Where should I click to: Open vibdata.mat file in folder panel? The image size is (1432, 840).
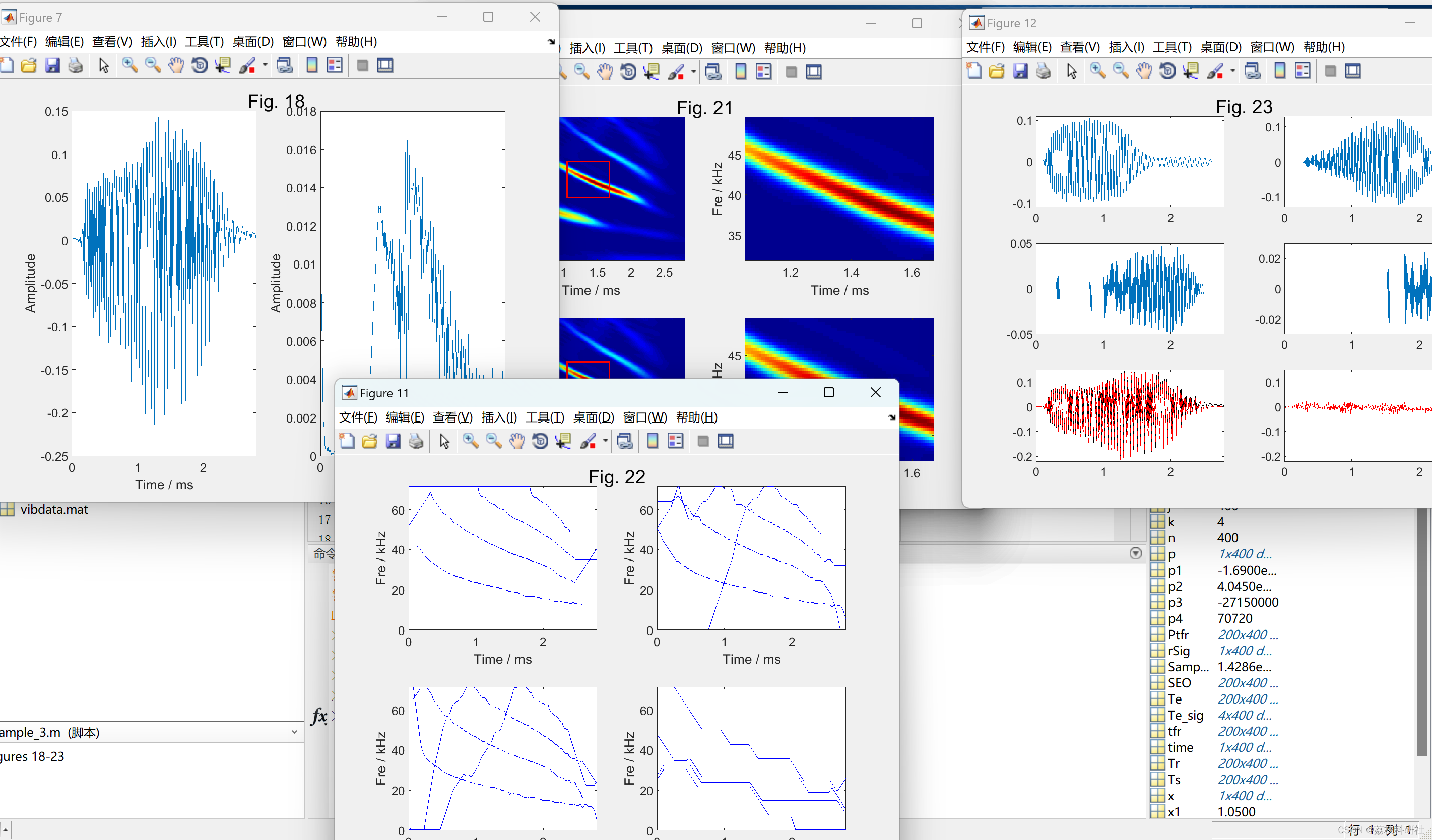tap(54, 510)
